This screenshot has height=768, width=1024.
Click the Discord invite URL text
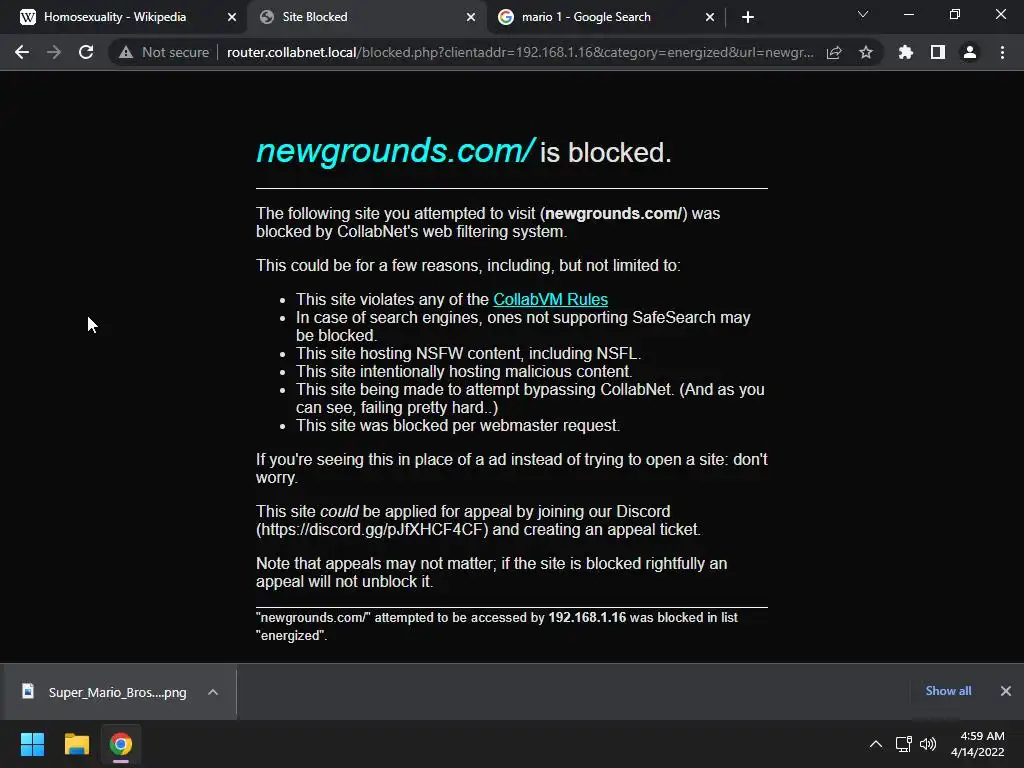pos(372,529)
